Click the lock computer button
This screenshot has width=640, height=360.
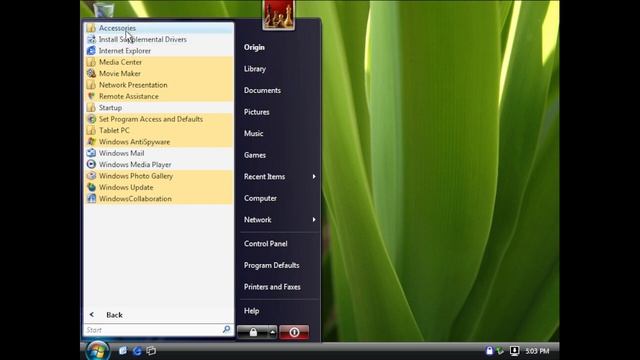[253, 332]
